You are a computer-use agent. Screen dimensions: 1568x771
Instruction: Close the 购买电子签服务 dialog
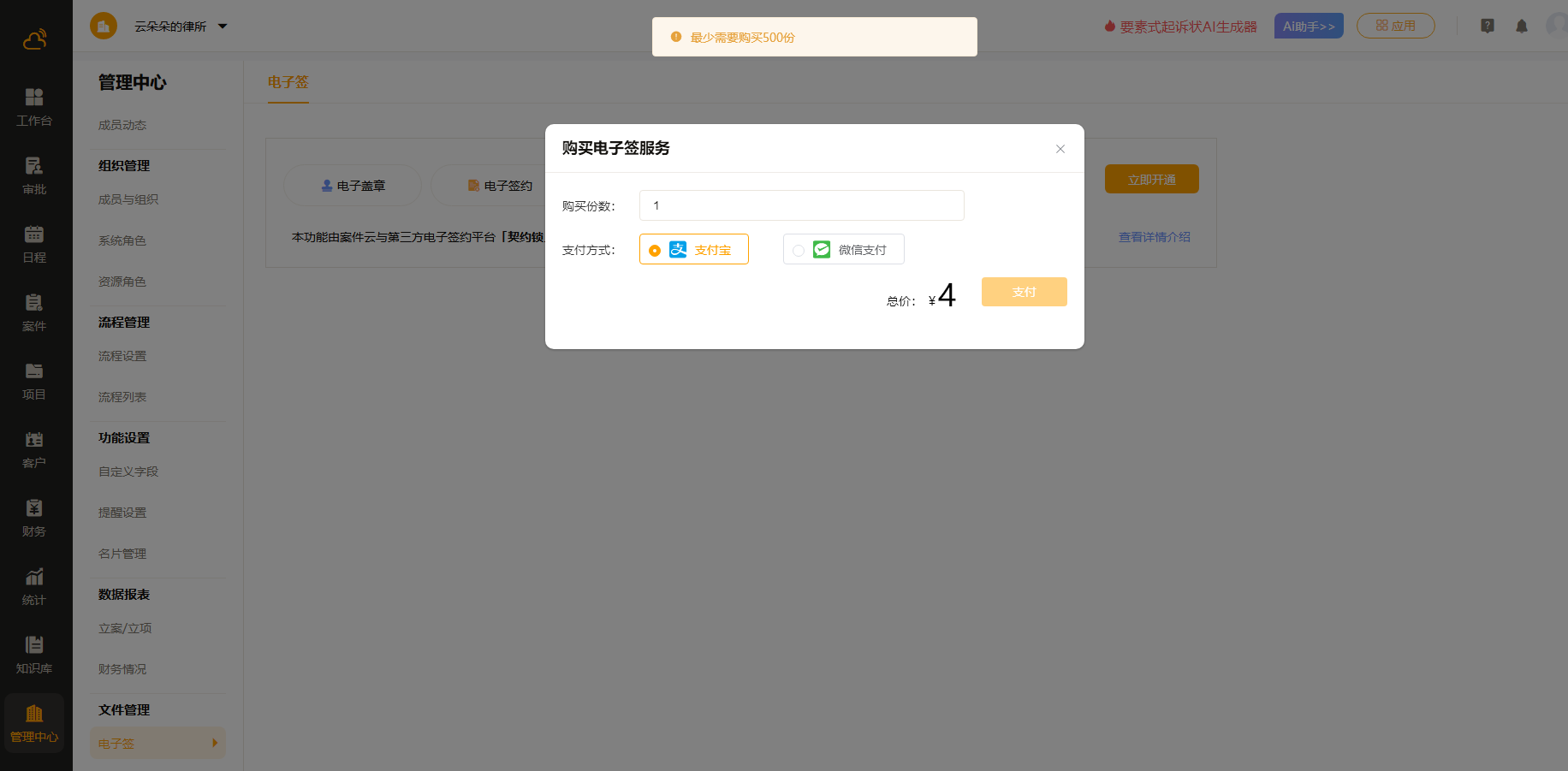click(1060, 149)
